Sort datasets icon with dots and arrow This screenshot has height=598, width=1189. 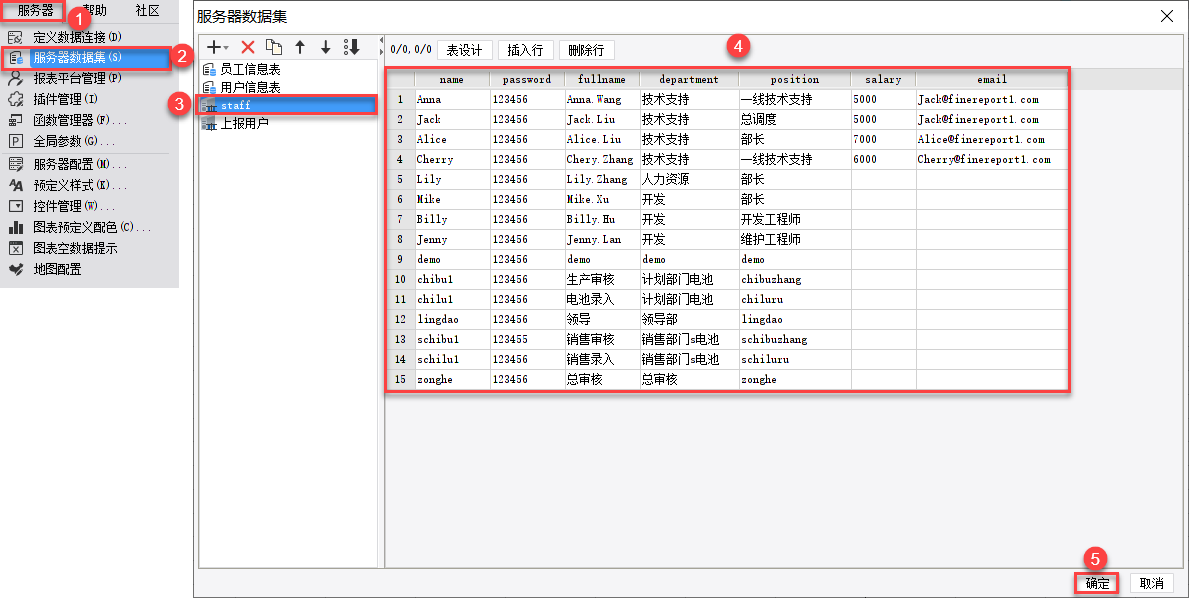(351, 48)
